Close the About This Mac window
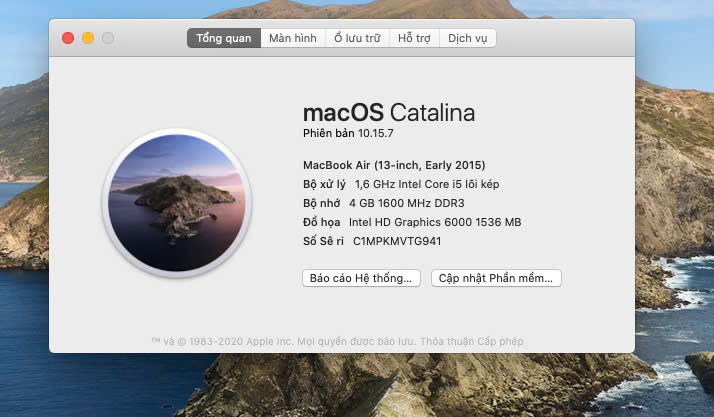The image size is (714, 417). tap(68, 38)
